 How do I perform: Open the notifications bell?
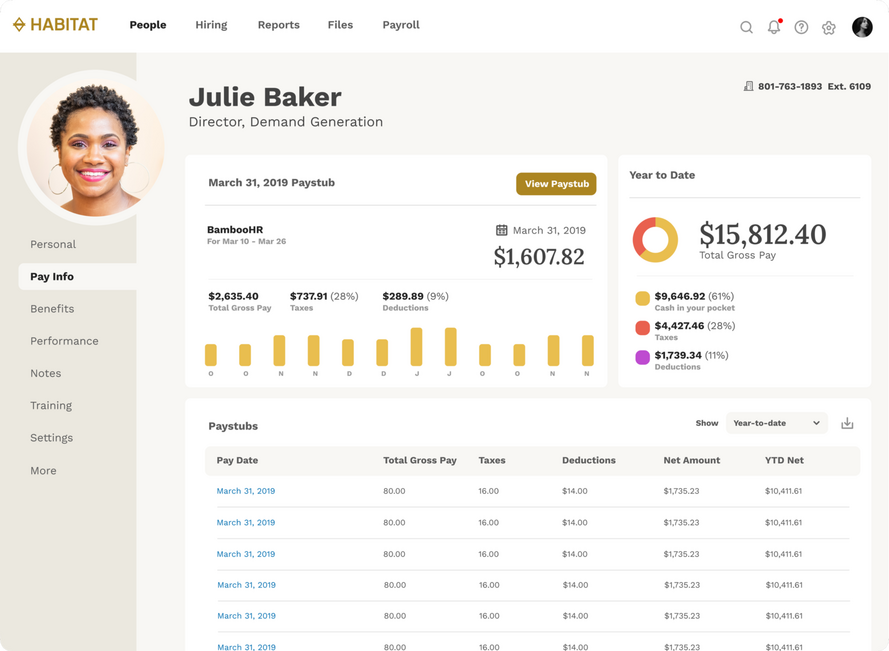tap(774, 27)
